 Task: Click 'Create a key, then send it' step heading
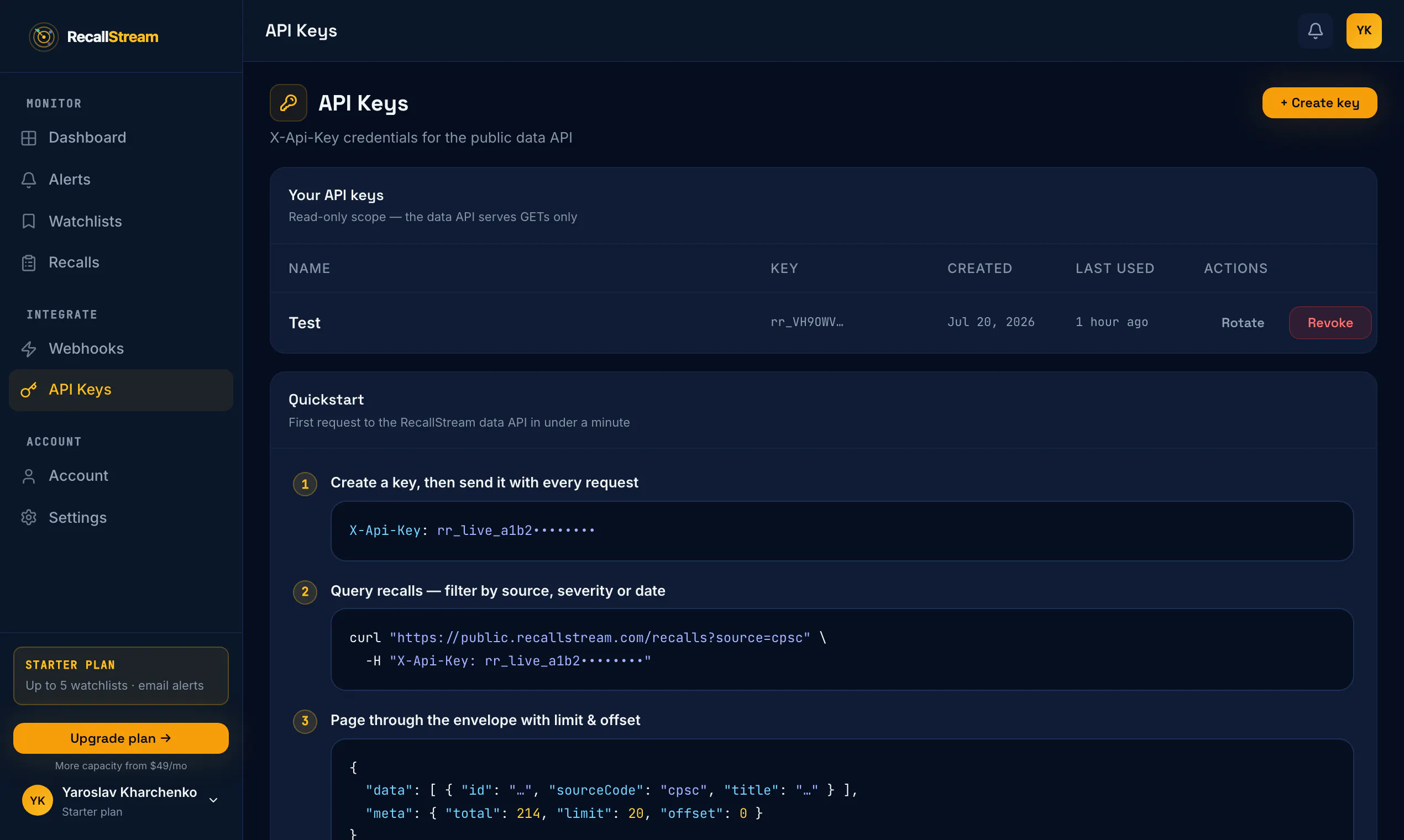484,482
